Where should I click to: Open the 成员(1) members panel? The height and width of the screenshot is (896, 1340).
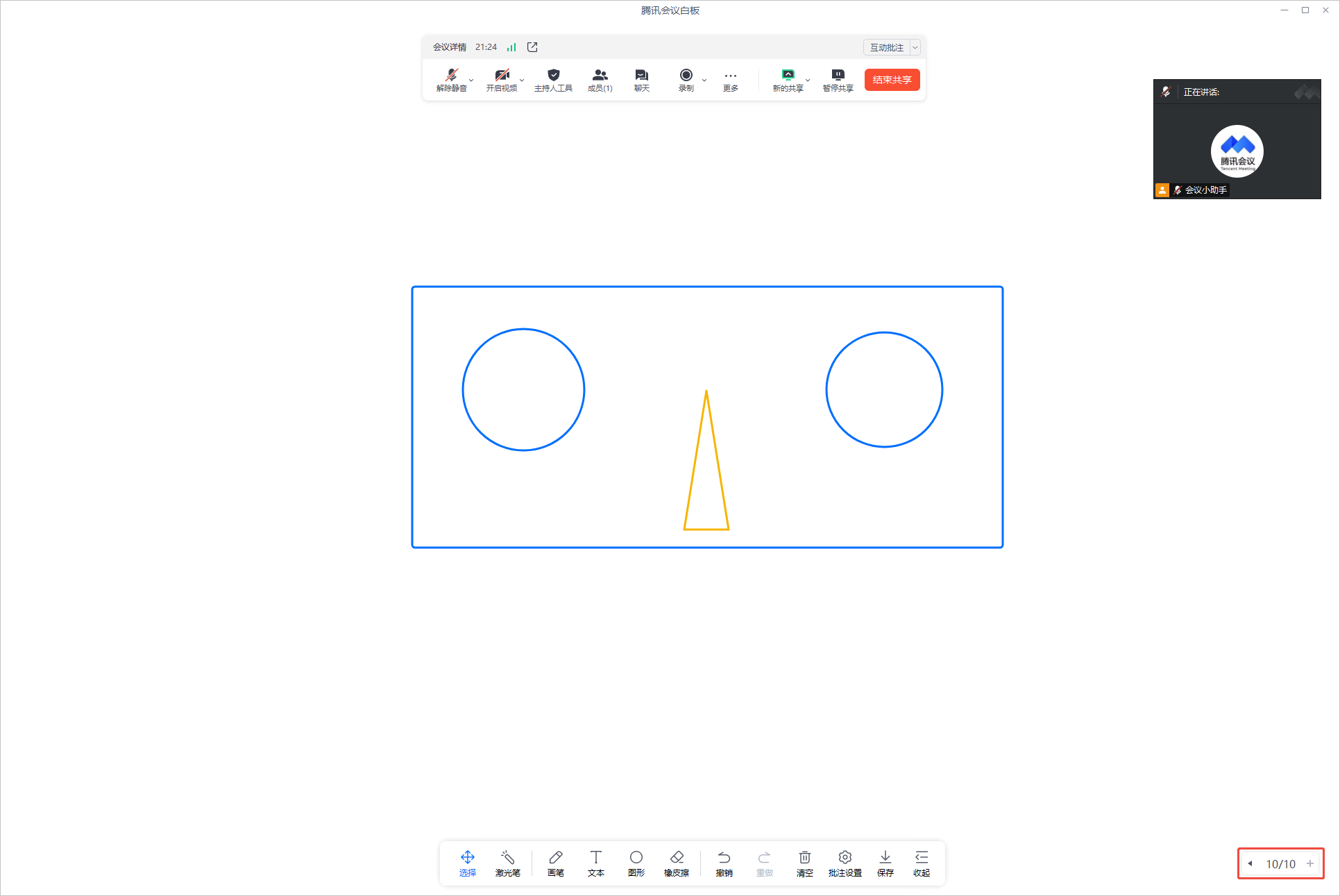click(x=600, y=80)
